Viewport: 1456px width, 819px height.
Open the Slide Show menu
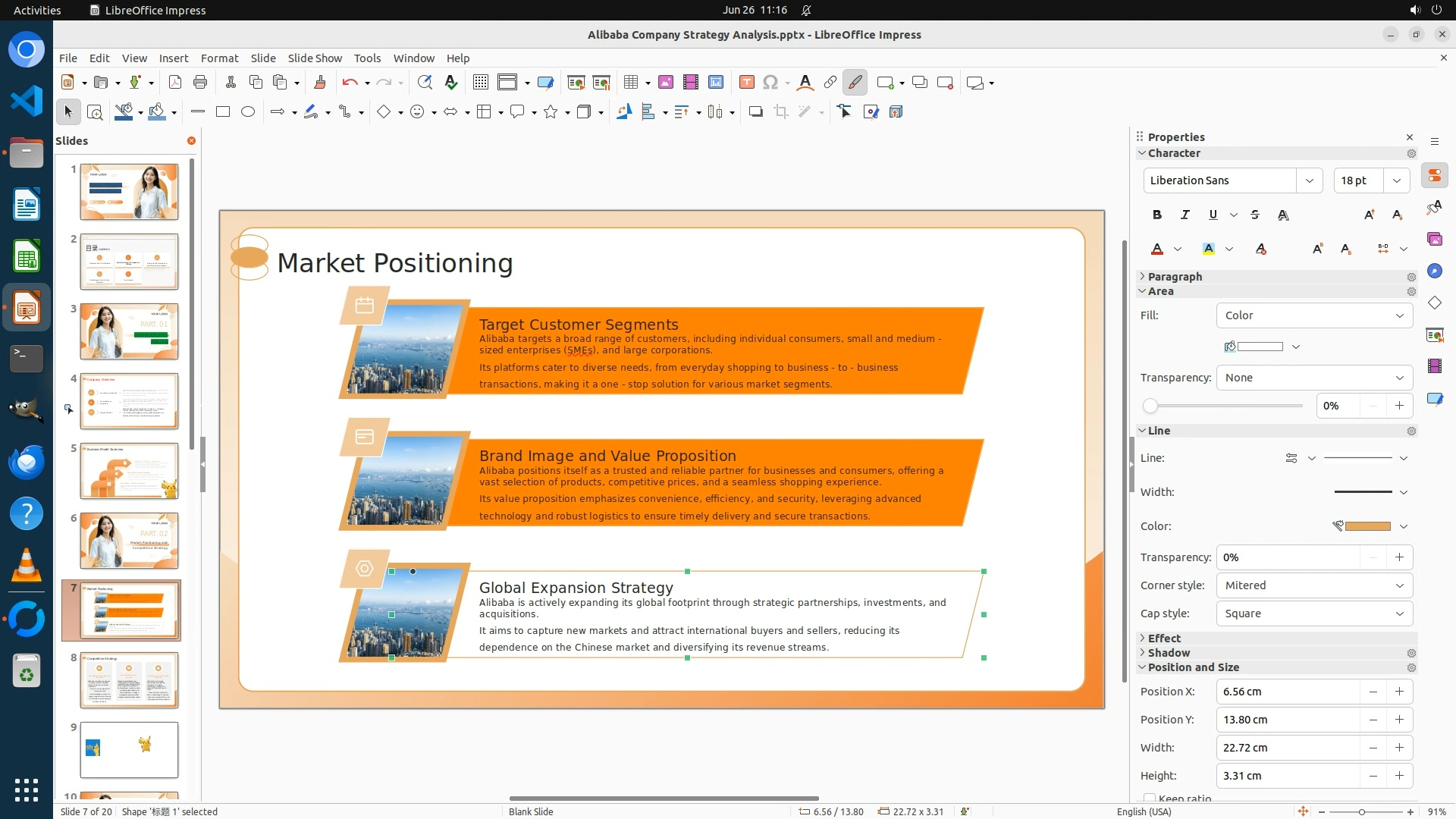(315, 58)
